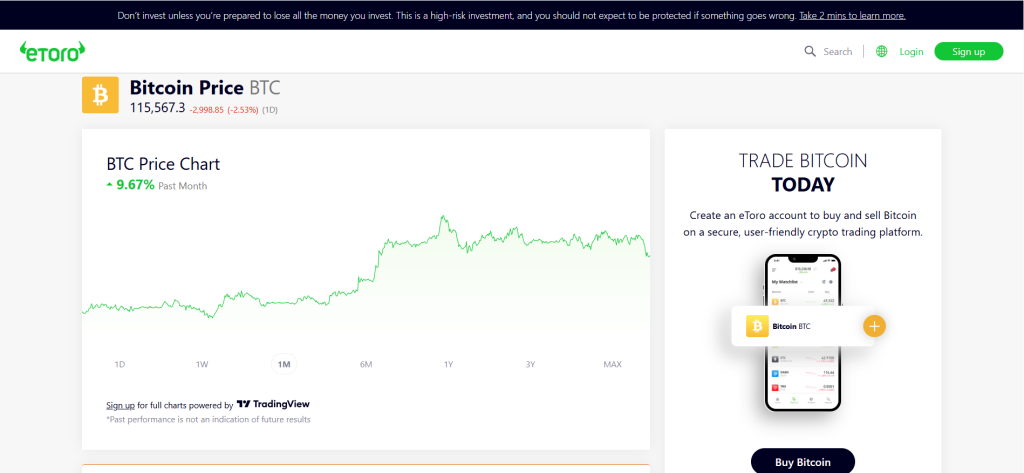
Task: Open the globe language selector
Action: [x=882, y=51]
